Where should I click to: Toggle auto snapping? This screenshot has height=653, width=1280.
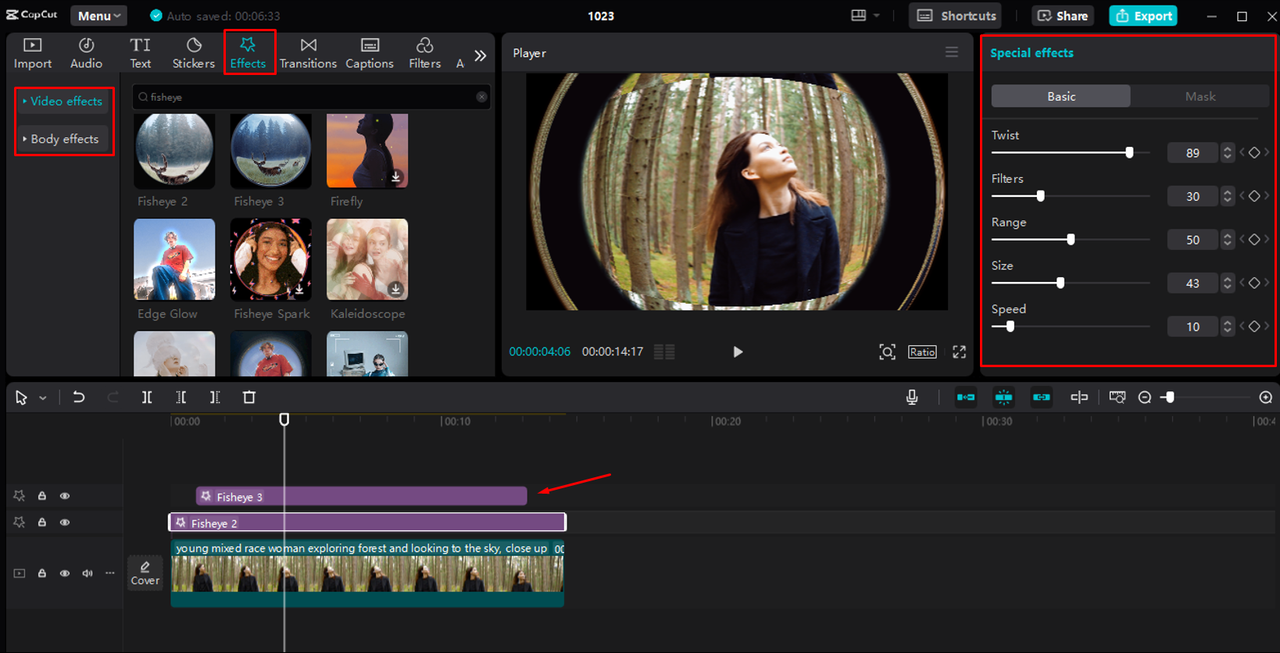coord(1004,397)
